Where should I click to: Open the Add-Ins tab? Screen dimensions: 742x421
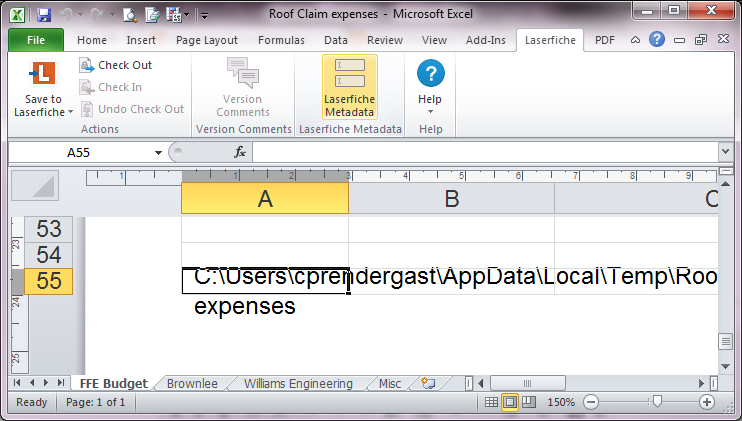click(x=486, y=40)
